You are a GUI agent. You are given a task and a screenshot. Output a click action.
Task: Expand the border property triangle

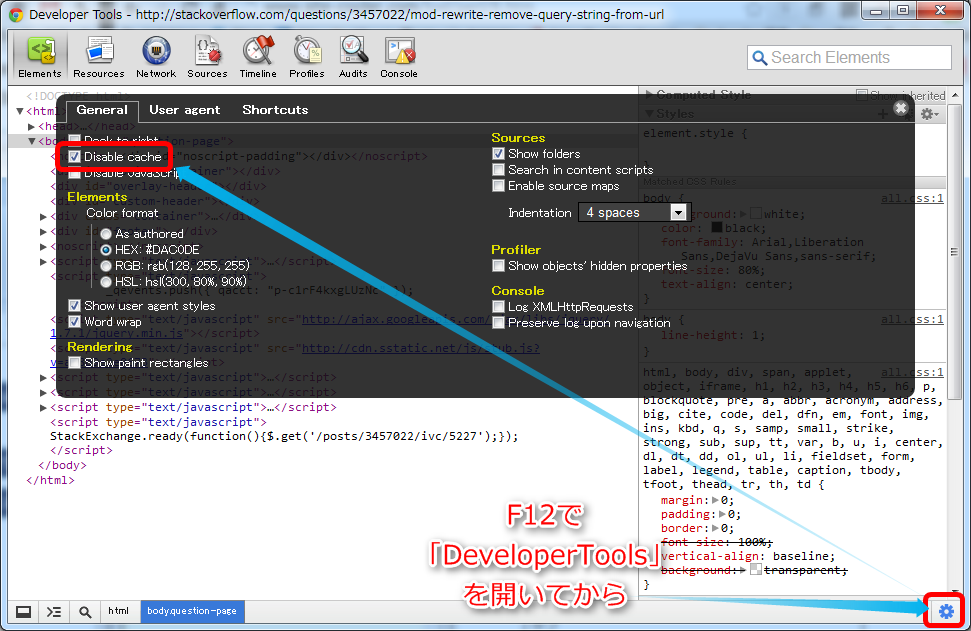coord(715,529)
